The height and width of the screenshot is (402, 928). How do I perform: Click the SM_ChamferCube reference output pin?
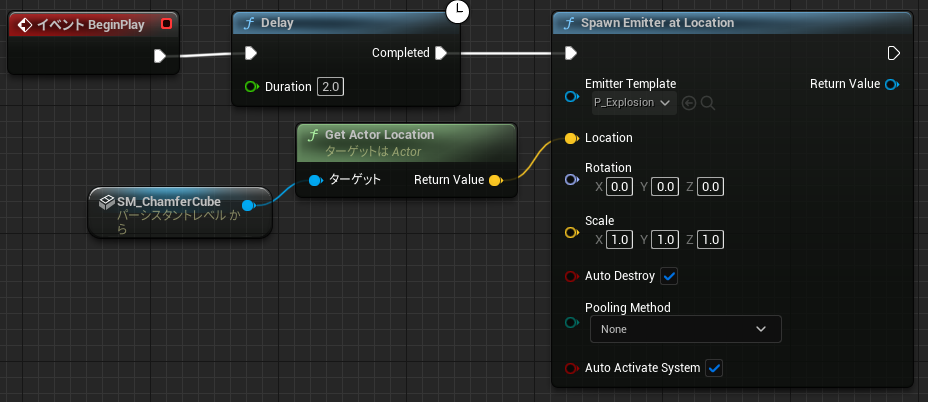(x=249, y=205)
